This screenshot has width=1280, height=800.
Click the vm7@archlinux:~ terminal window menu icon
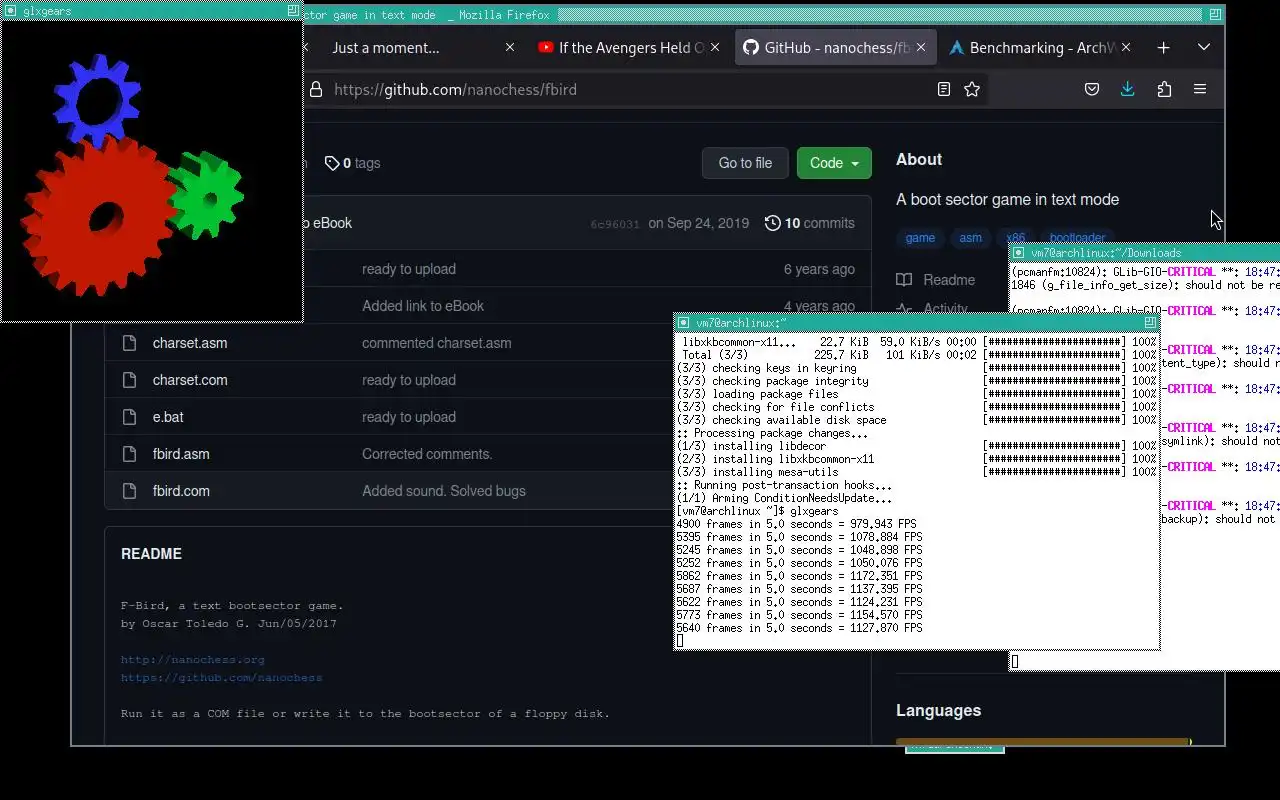coord(683,322)
